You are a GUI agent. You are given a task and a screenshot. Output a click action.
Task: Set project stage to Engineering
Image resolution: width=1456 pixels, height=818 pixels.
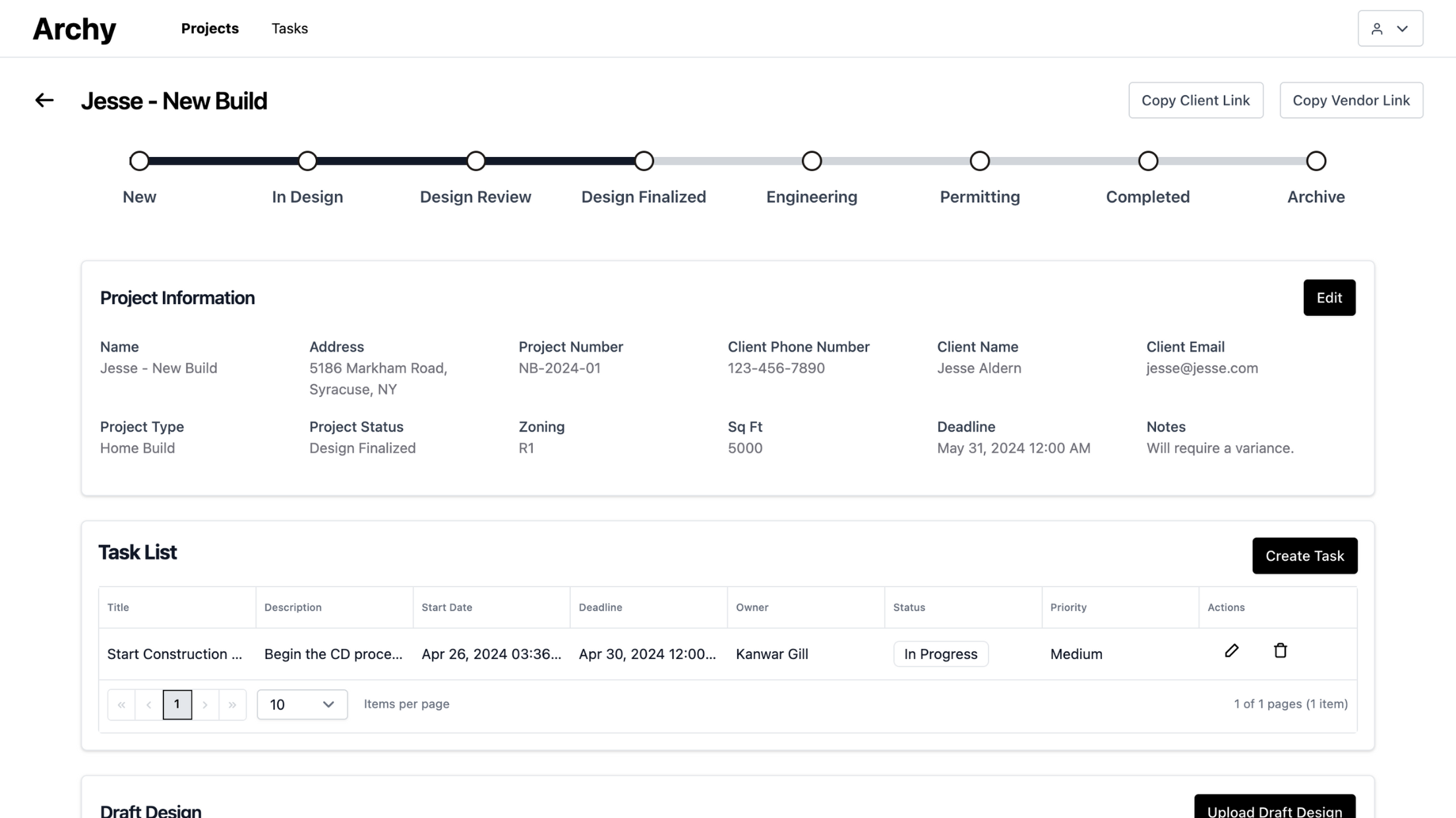coord(811,161)
